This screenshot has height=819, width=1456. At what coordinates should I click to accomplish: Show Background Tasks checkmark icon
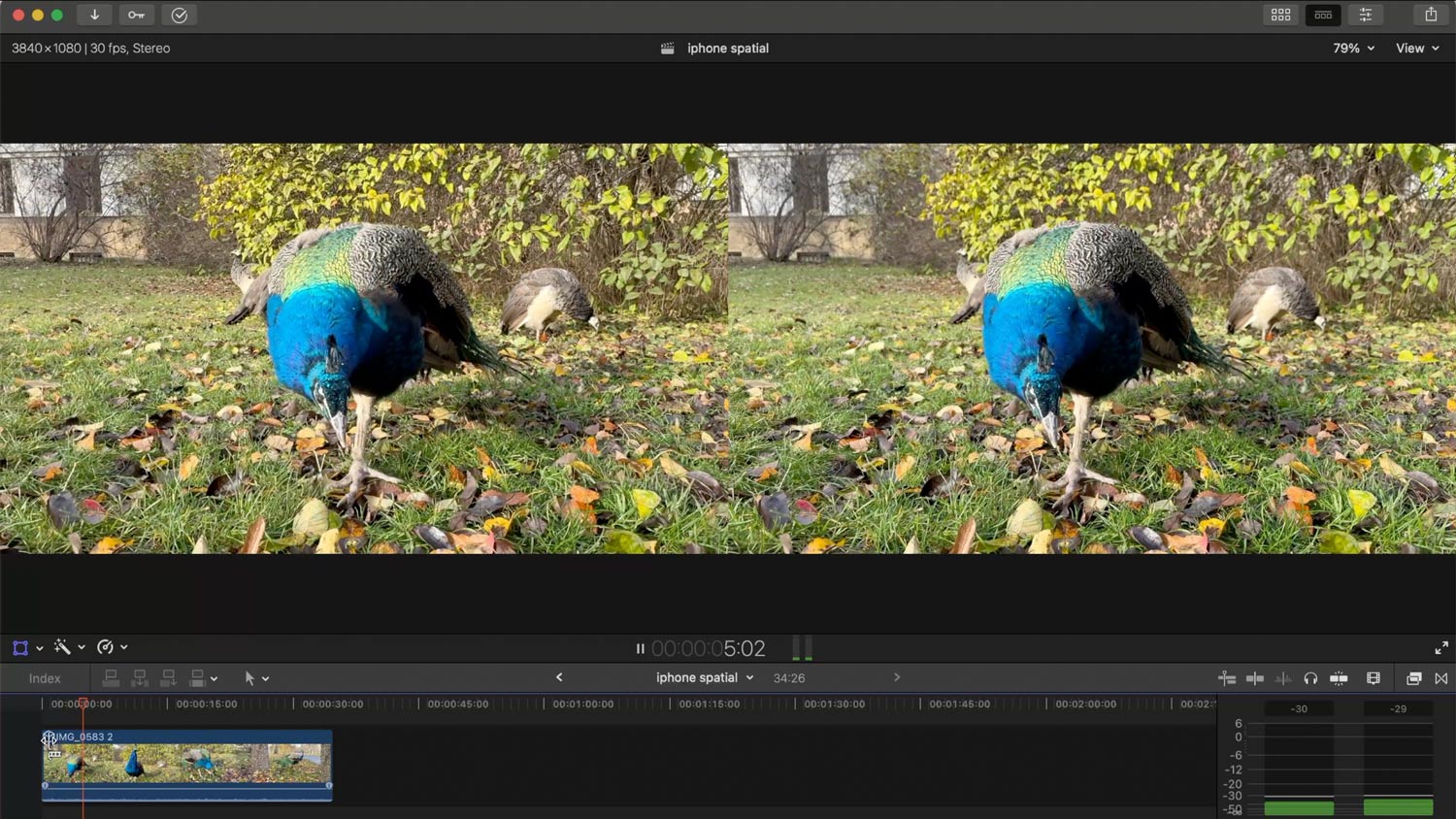pos(180,15)
